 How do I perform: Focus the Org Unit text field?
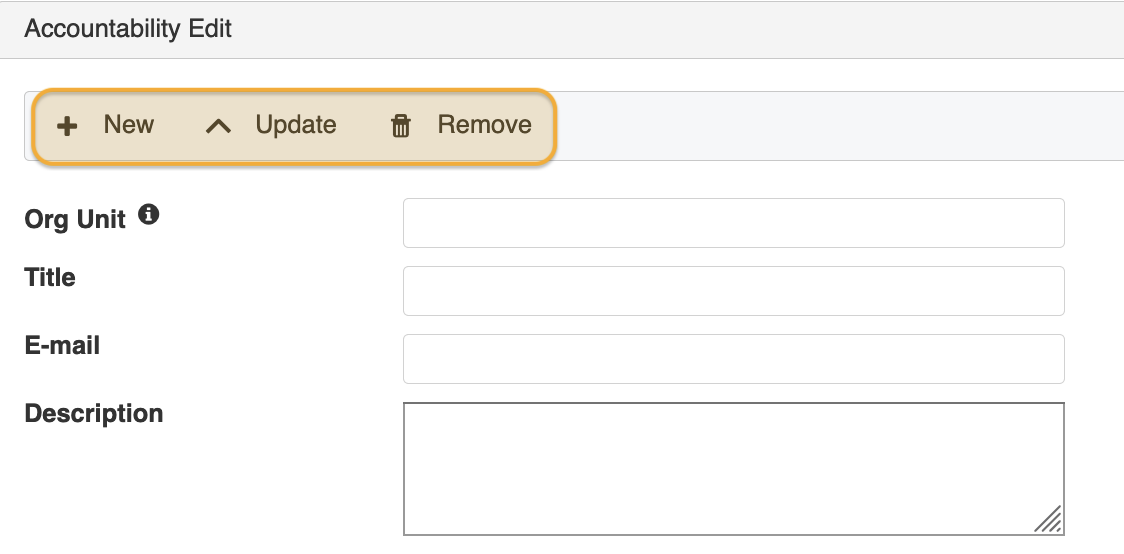733,223
